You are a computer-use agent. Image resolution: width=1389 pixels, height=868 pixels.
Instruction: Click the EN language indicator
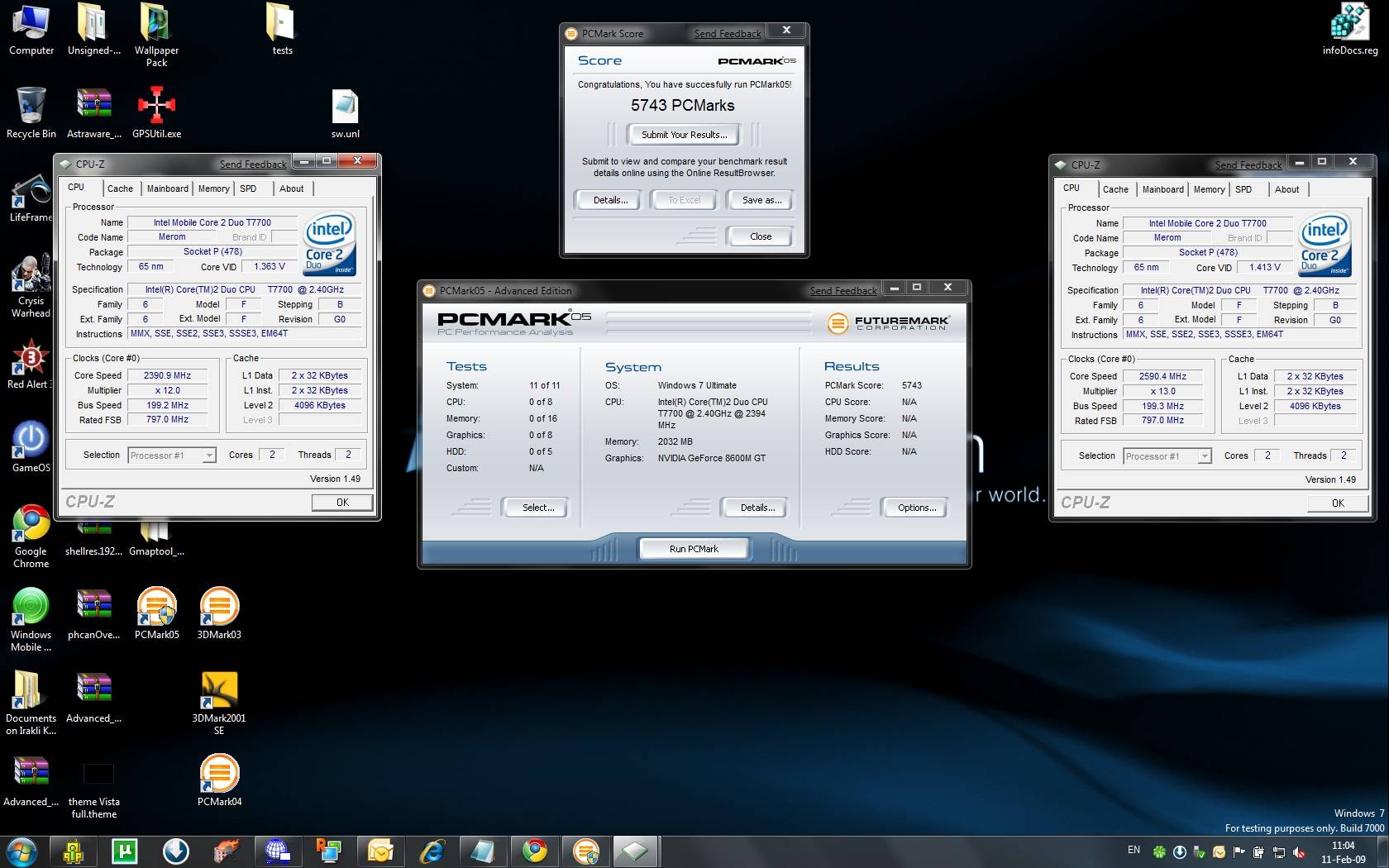pos(1134,850)
